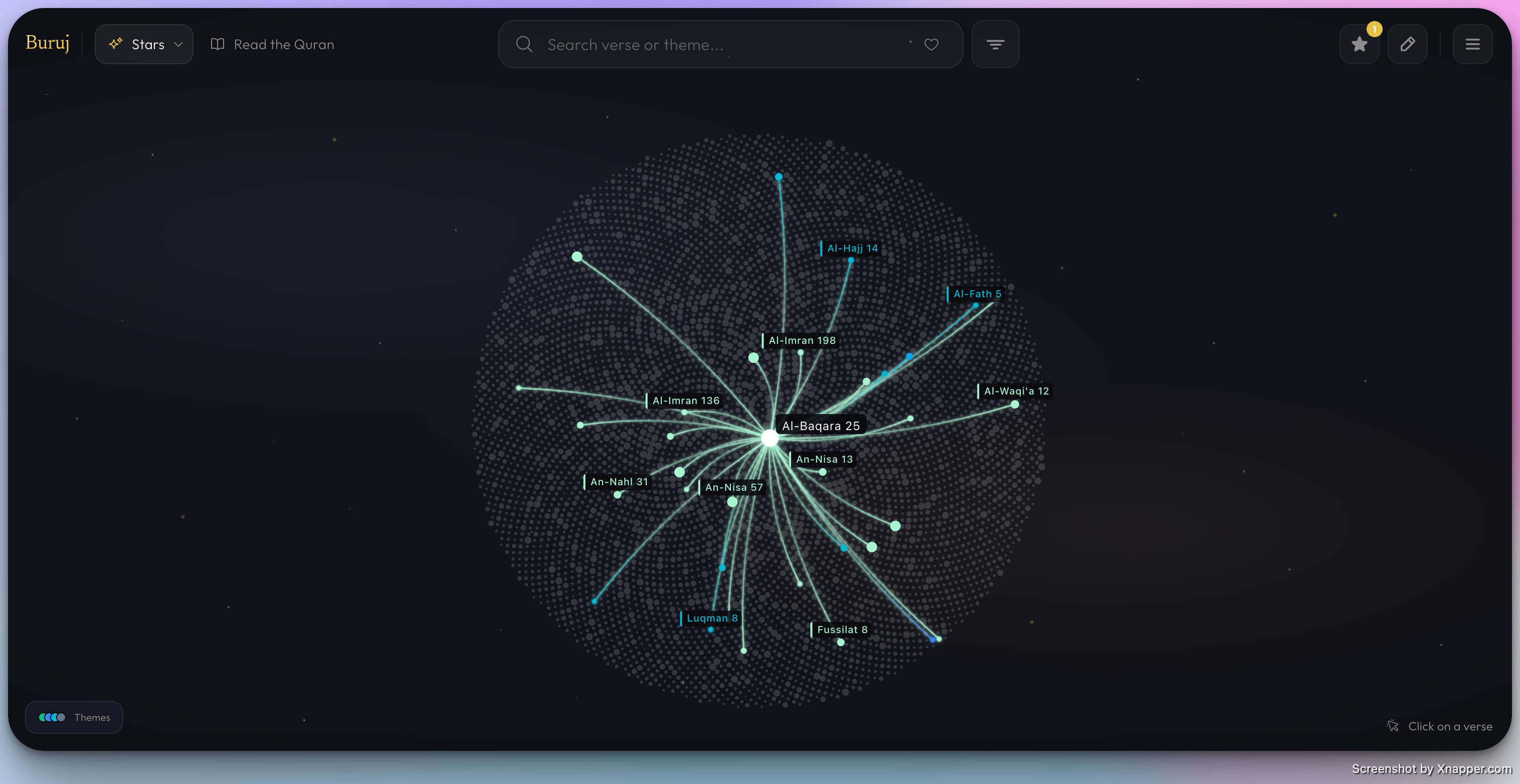The height and width of the screenshot is (784, 1520).
Task: Click the Luqman 8 verse label
Action: coord(711,618)
